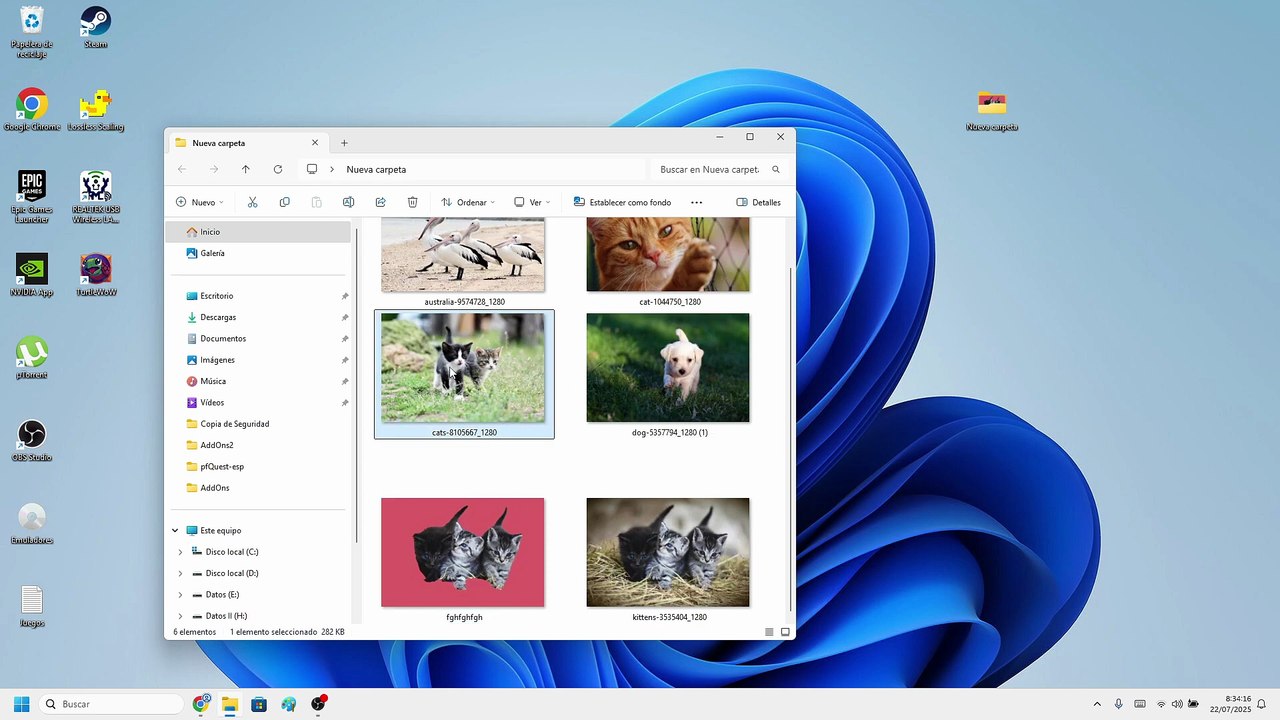Switch to OBS on the taskbar
Image resolution: width=1280 pixels, height=720 pixels.
click(319, 704)
